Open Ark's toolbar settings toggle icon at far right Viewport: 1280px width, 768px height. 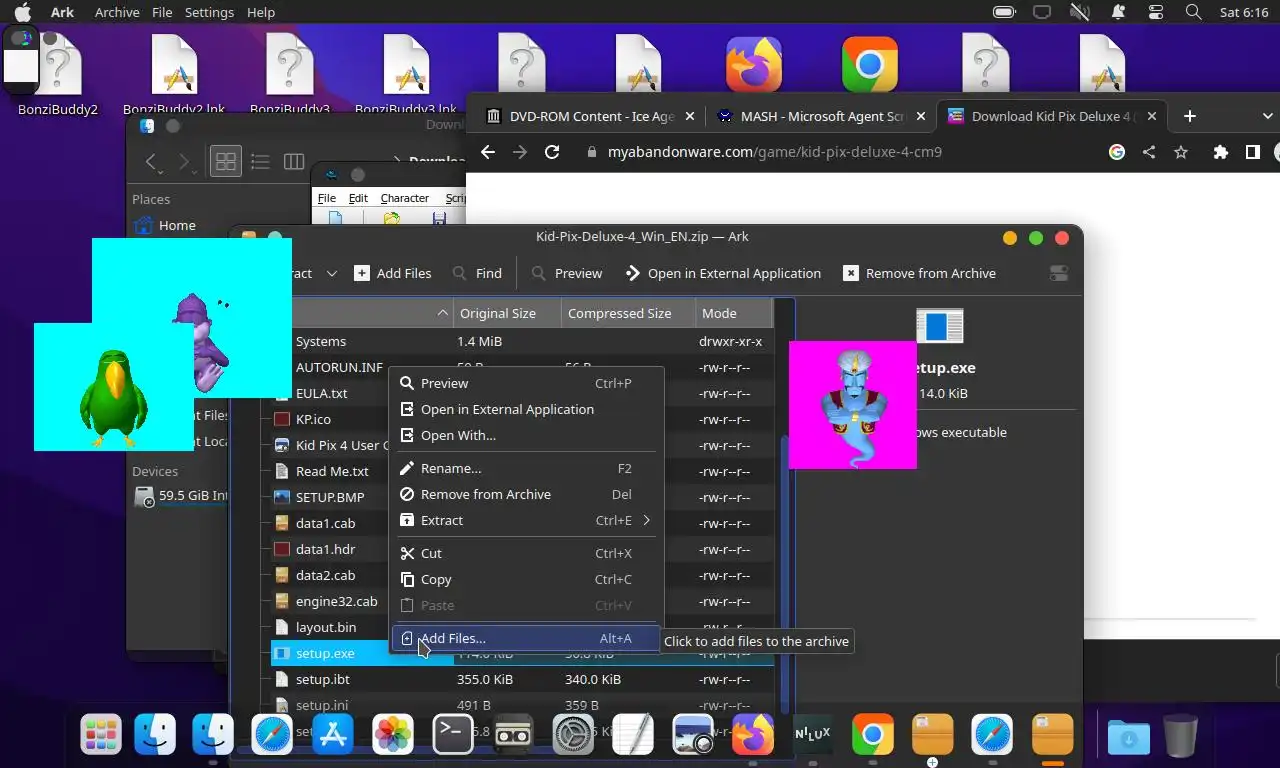tap(1059, 273)
